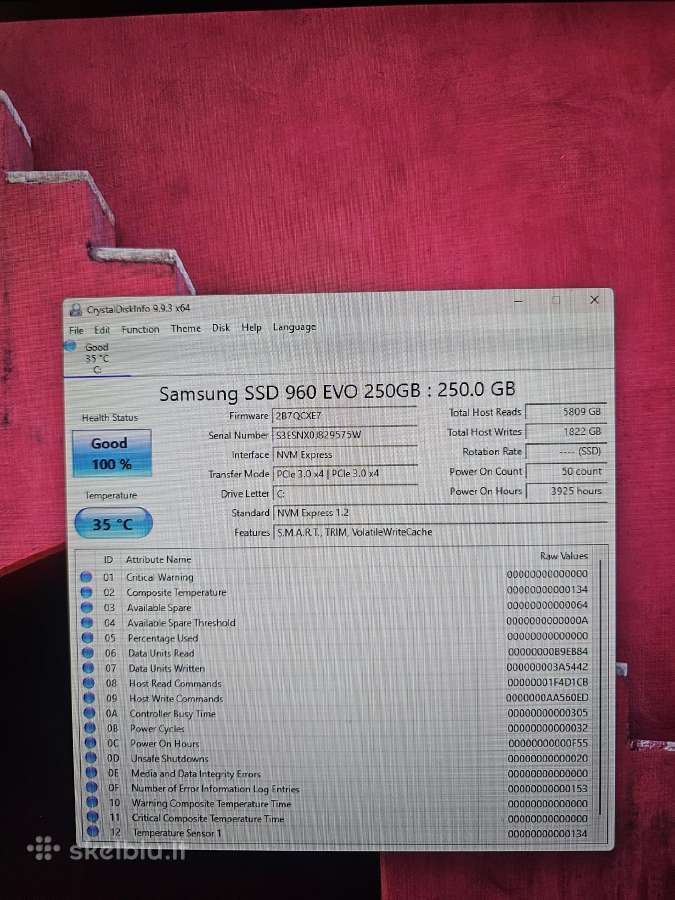Select the Composite Temperature attribute name
Viewport: 675px width, 900px height.
(x=176, y=592)
